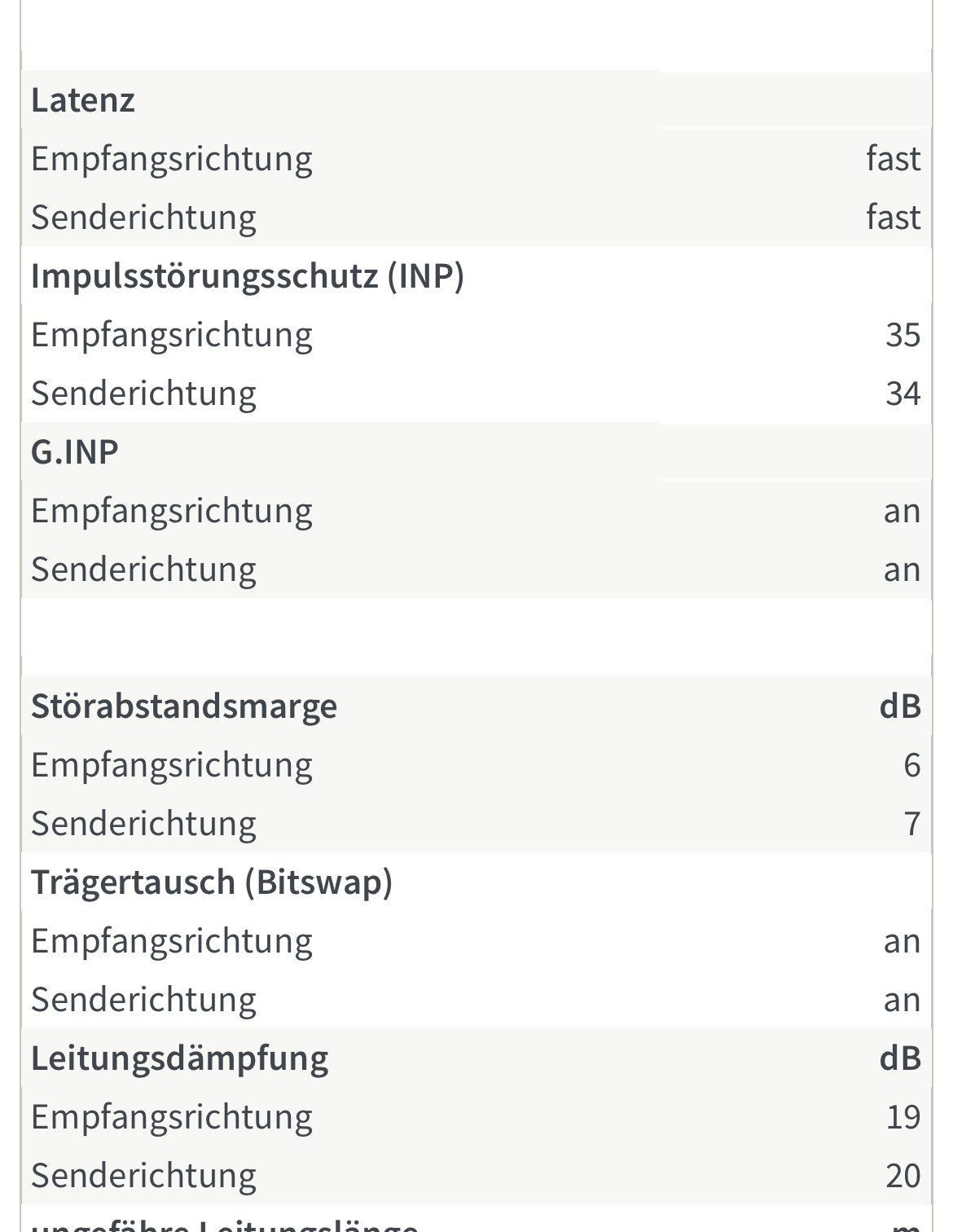953x1232 pixels.
Task: Select the Latenz Senderichtung row label
Action: point(144,218)
